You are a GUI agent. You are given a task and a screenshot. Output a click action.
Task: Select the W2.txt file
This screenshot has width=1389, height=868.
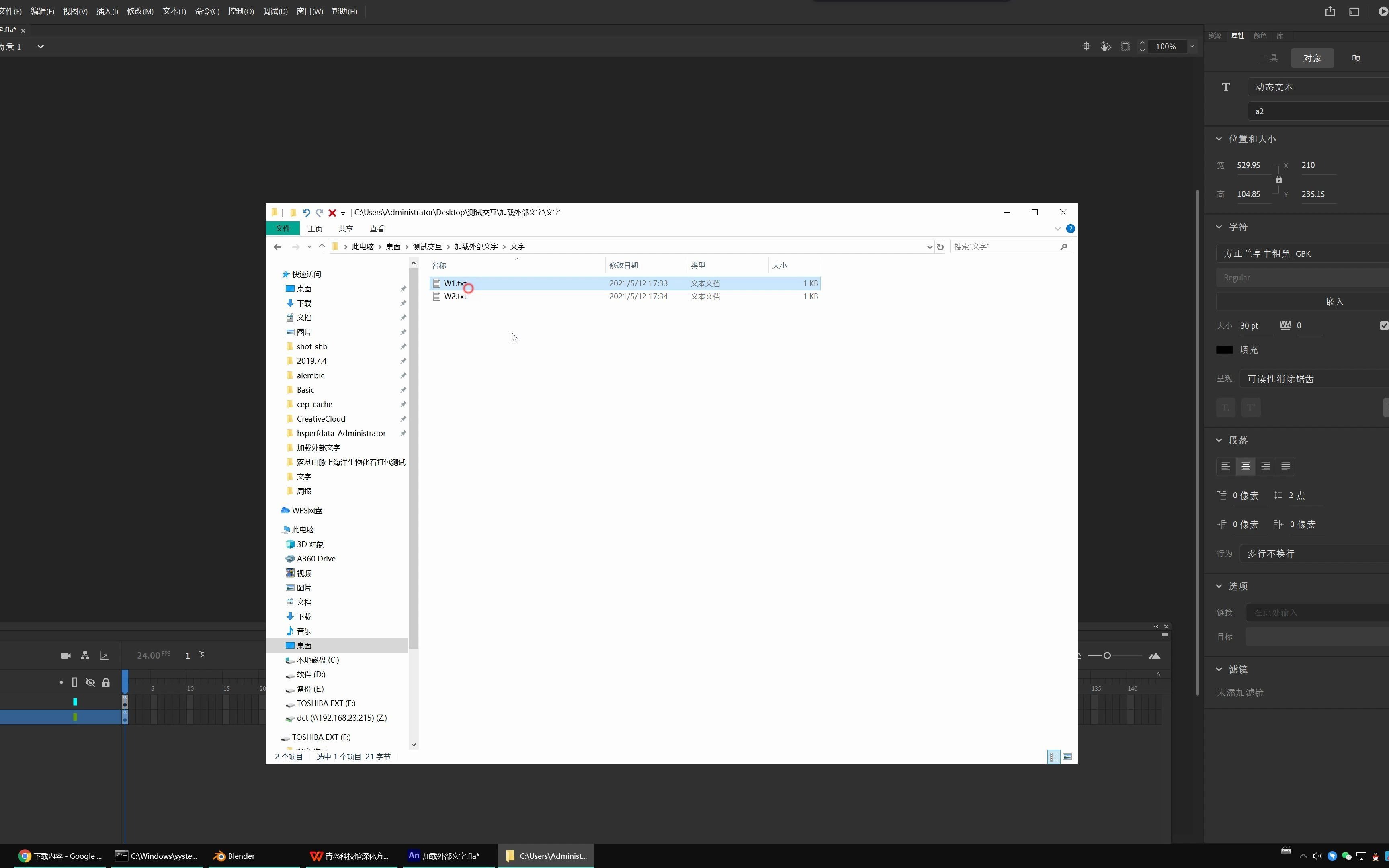(455, 296)
